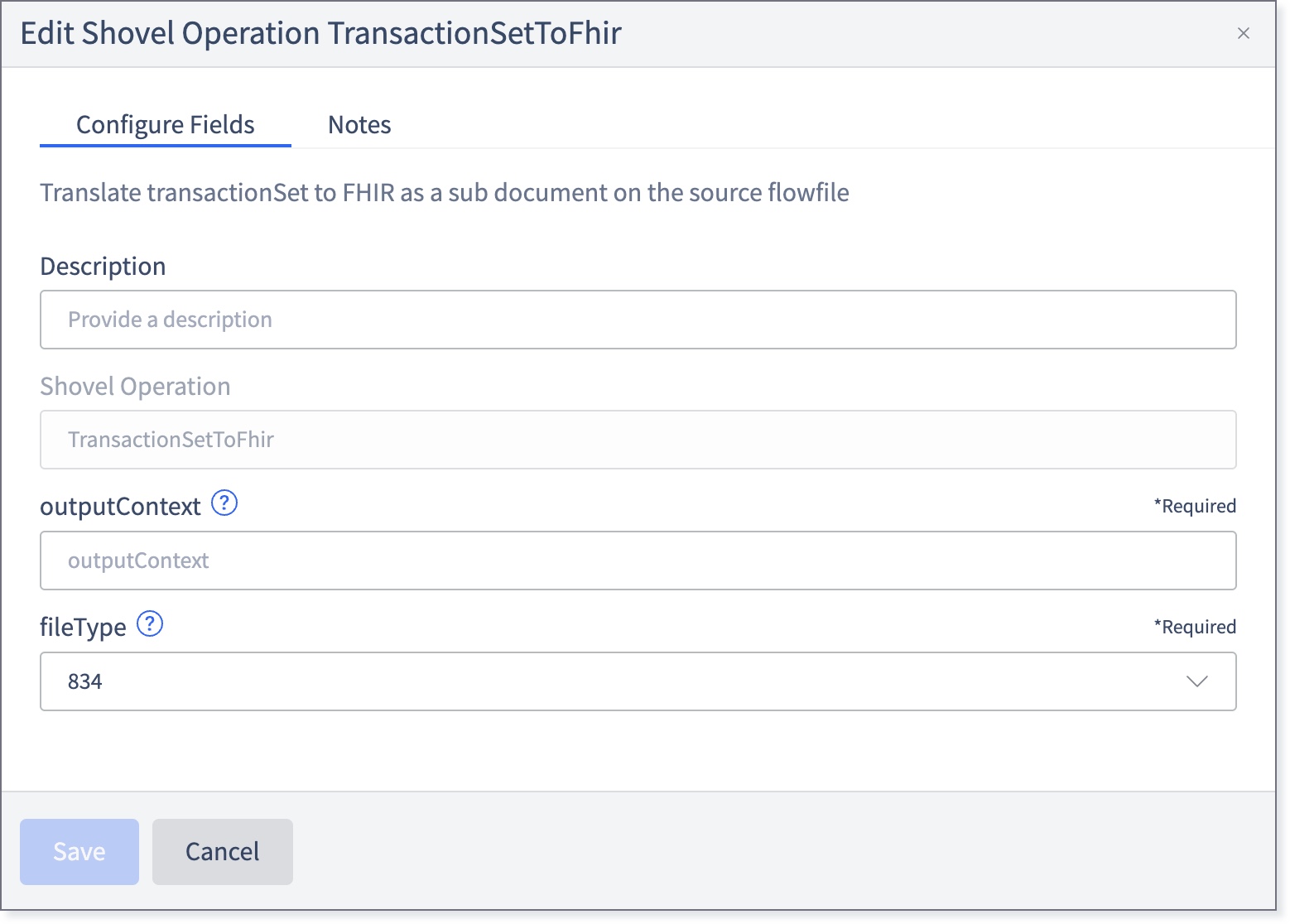Screen dimensions: 1290x924
Task: Click the question mark beside outputContext label
Action: [224, 503]
